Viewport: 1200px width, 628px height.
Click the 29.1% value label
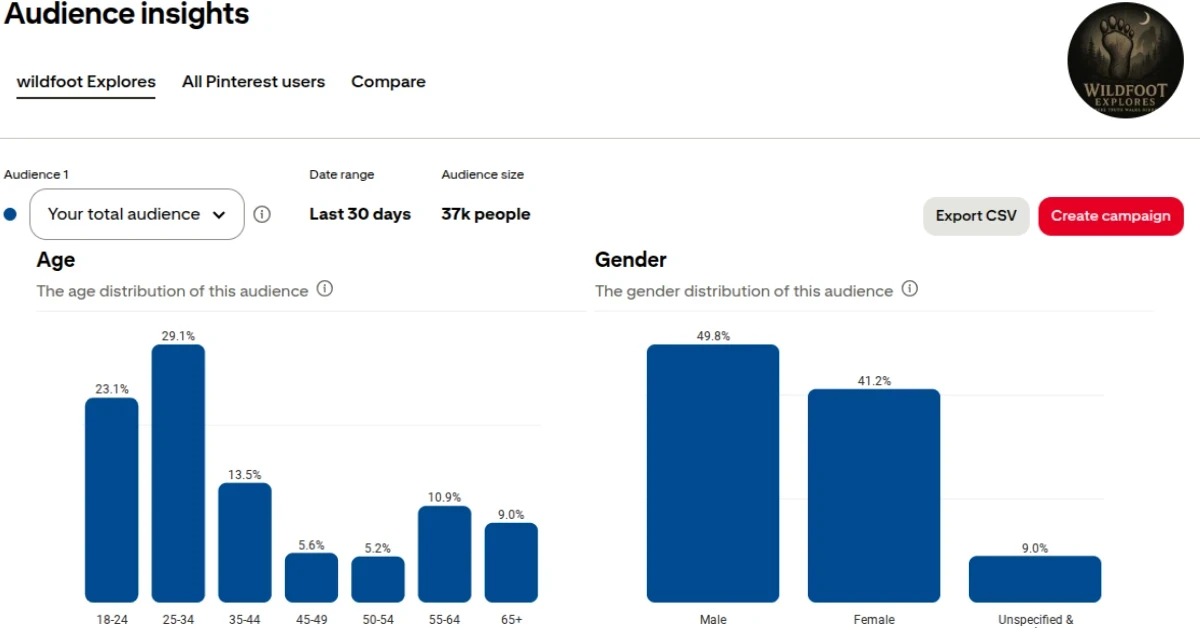[x=178, y=336]
